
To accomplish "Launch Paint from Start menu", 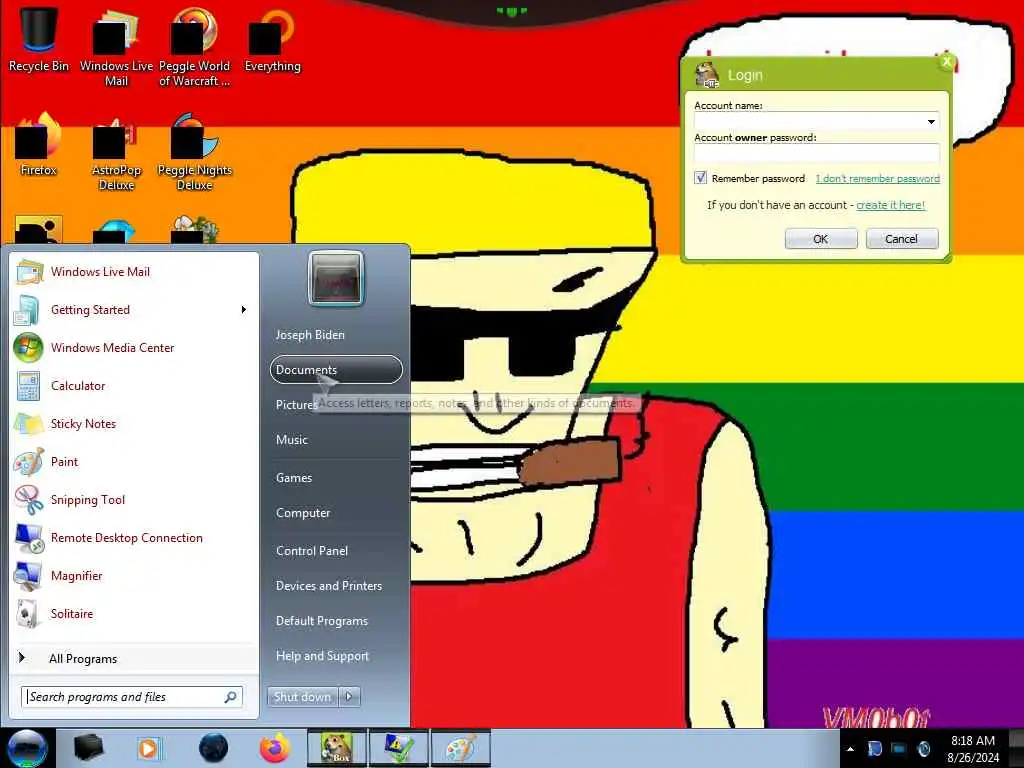I will pyautogui.click(x=134, y=462).
